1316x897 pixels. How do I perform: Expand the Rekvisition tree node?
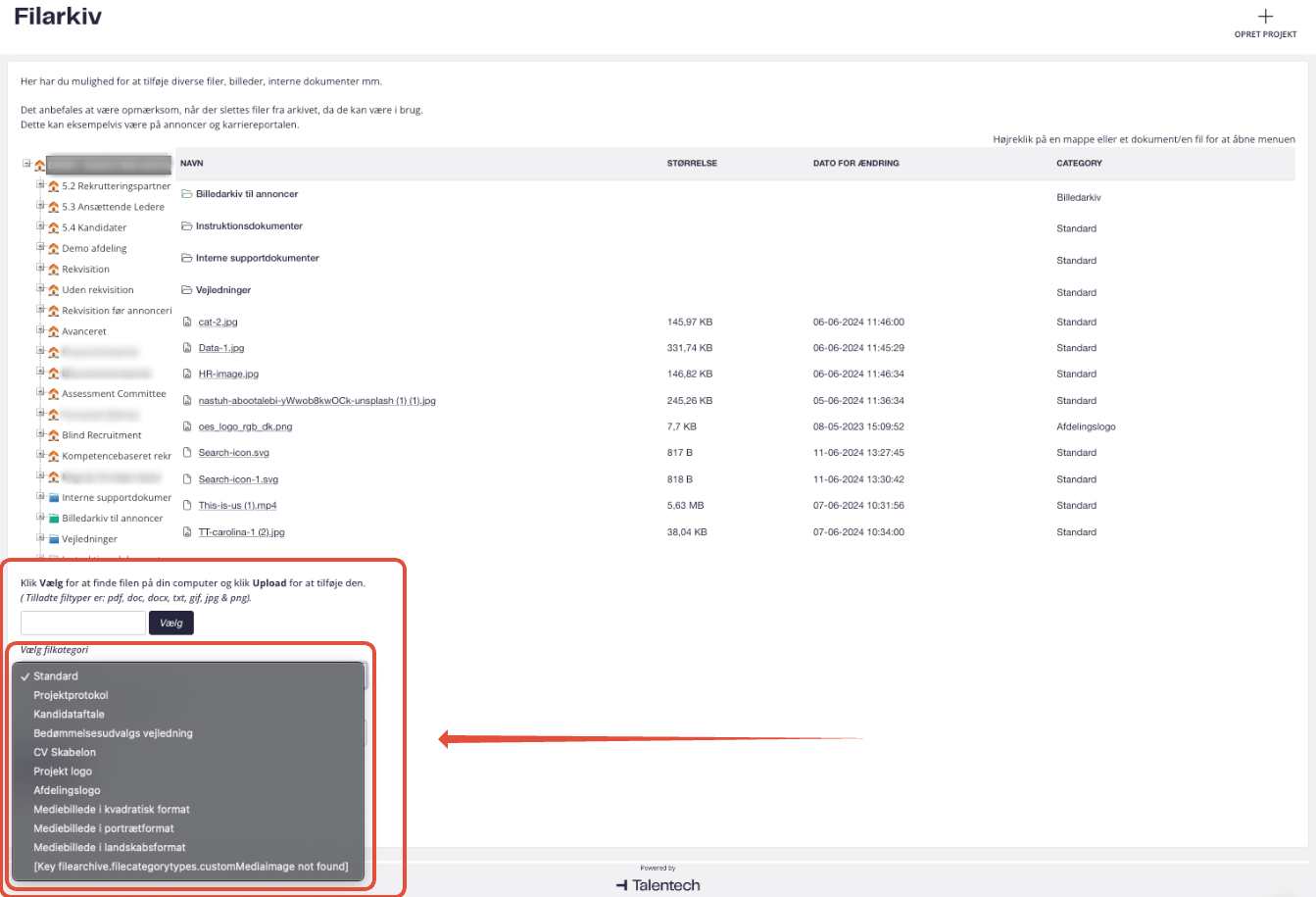(x=41, y=268)
